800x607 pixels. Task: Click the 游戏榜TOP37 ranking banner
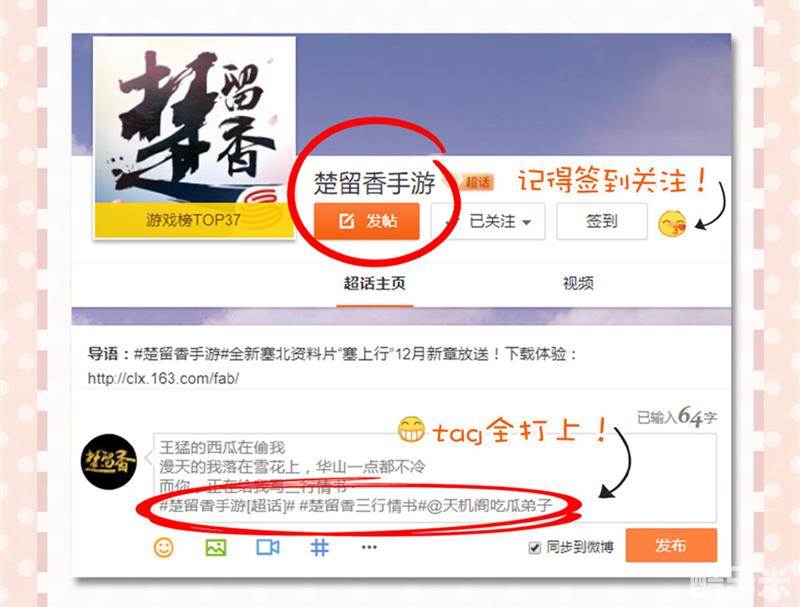coord(194,220)
